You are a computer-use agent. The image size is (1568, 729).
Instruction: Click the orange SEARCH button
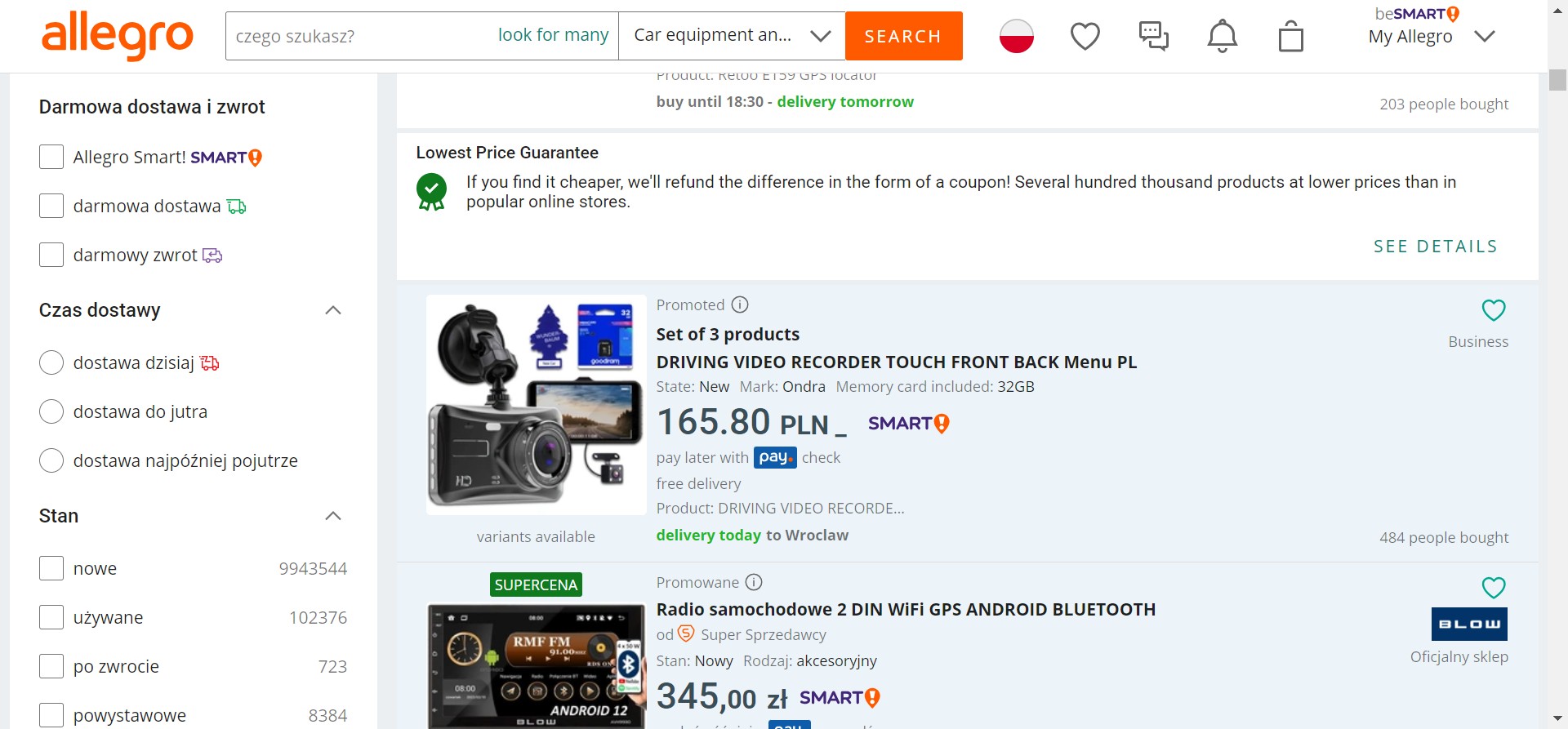(903, 36)
